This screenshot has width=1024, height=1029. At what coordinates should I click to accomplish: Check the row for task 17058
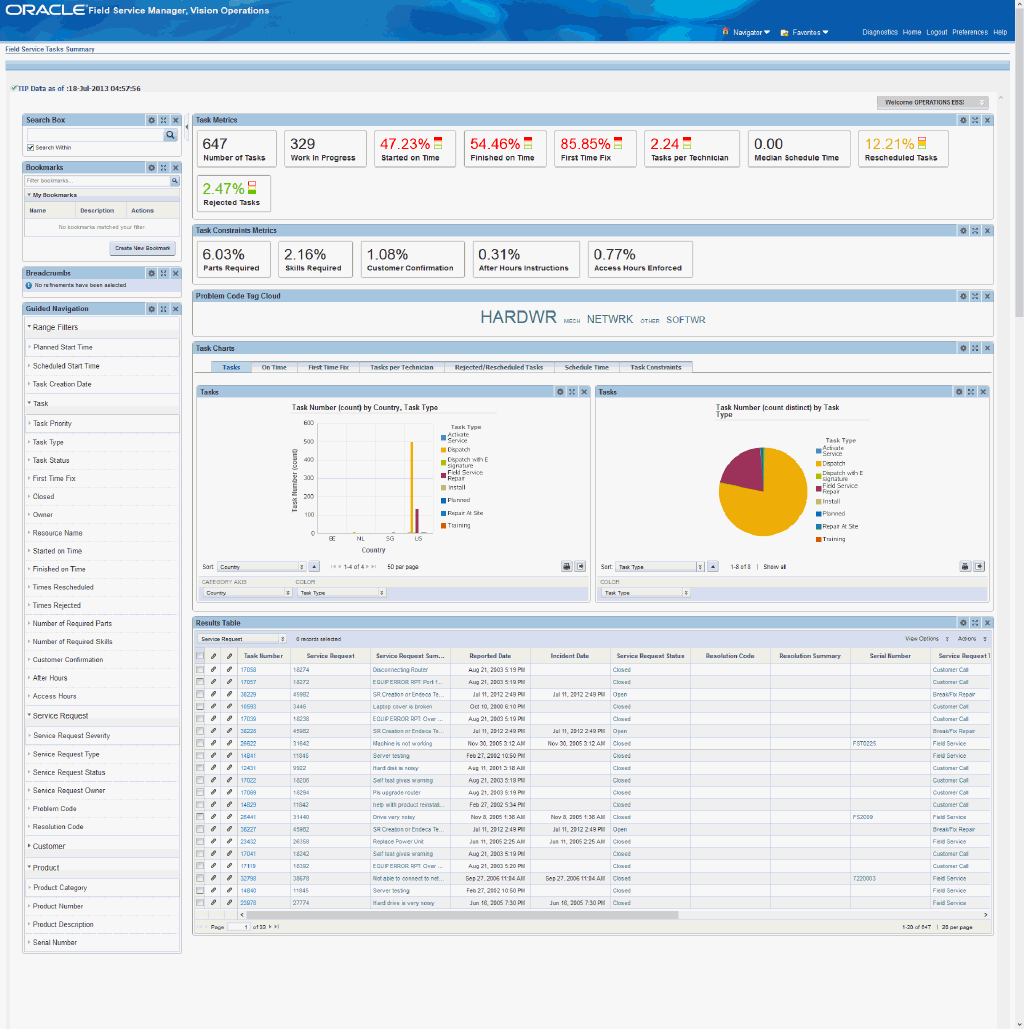[200, 670]
